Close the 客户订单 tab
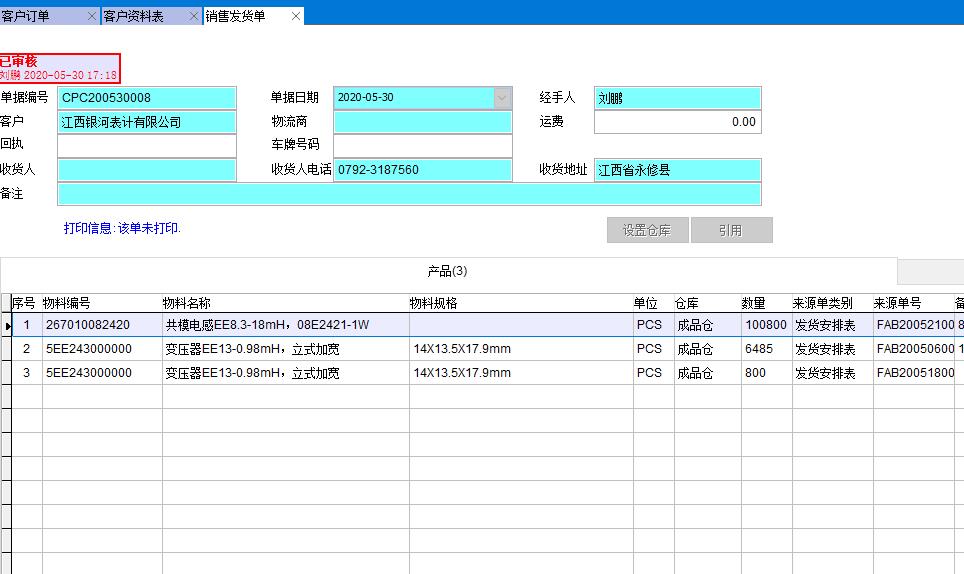964x574 pixels. click(92, 16)
